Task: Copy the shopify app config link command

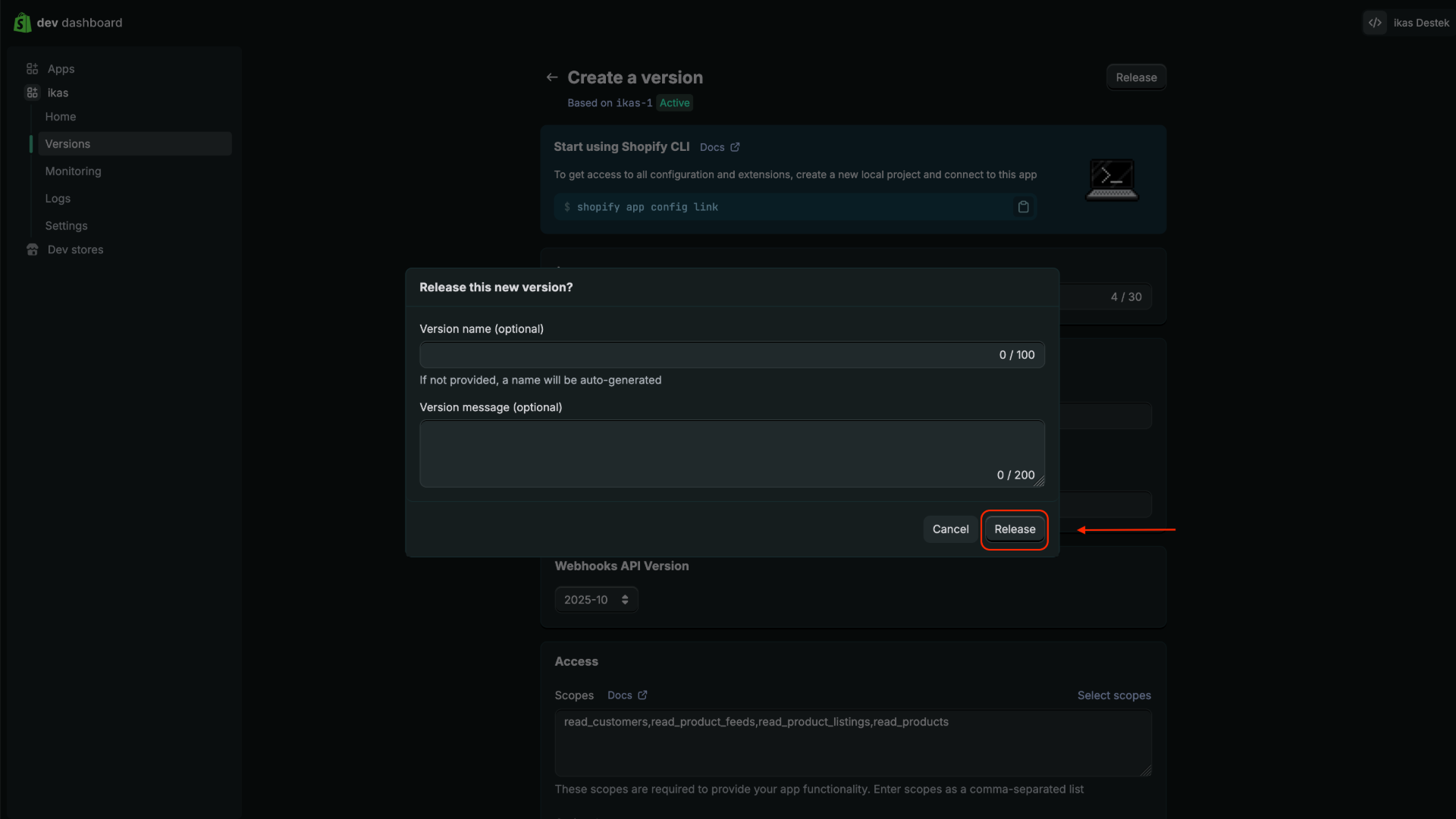Action: coord(1023,207)
